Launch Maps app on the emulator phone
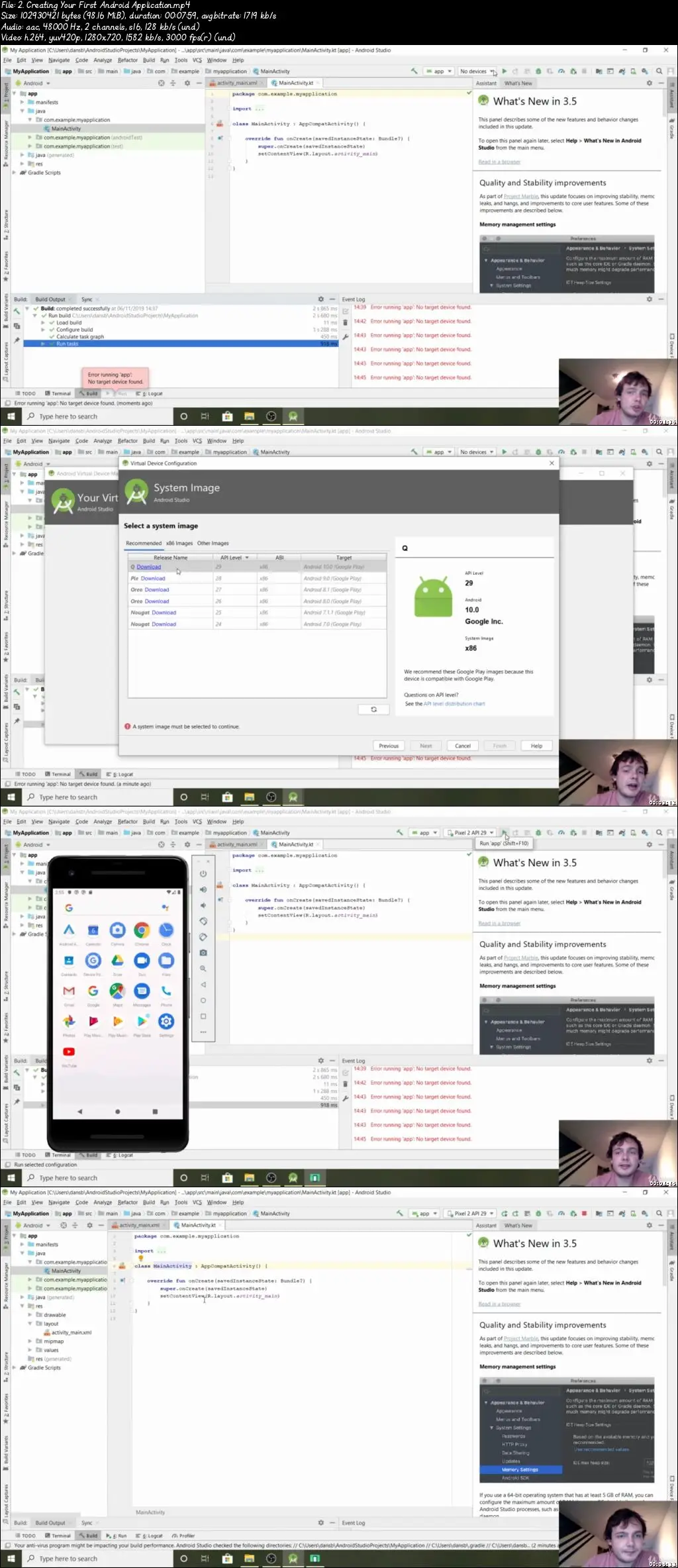This screenshot has height=1568, width=678. 117,991
